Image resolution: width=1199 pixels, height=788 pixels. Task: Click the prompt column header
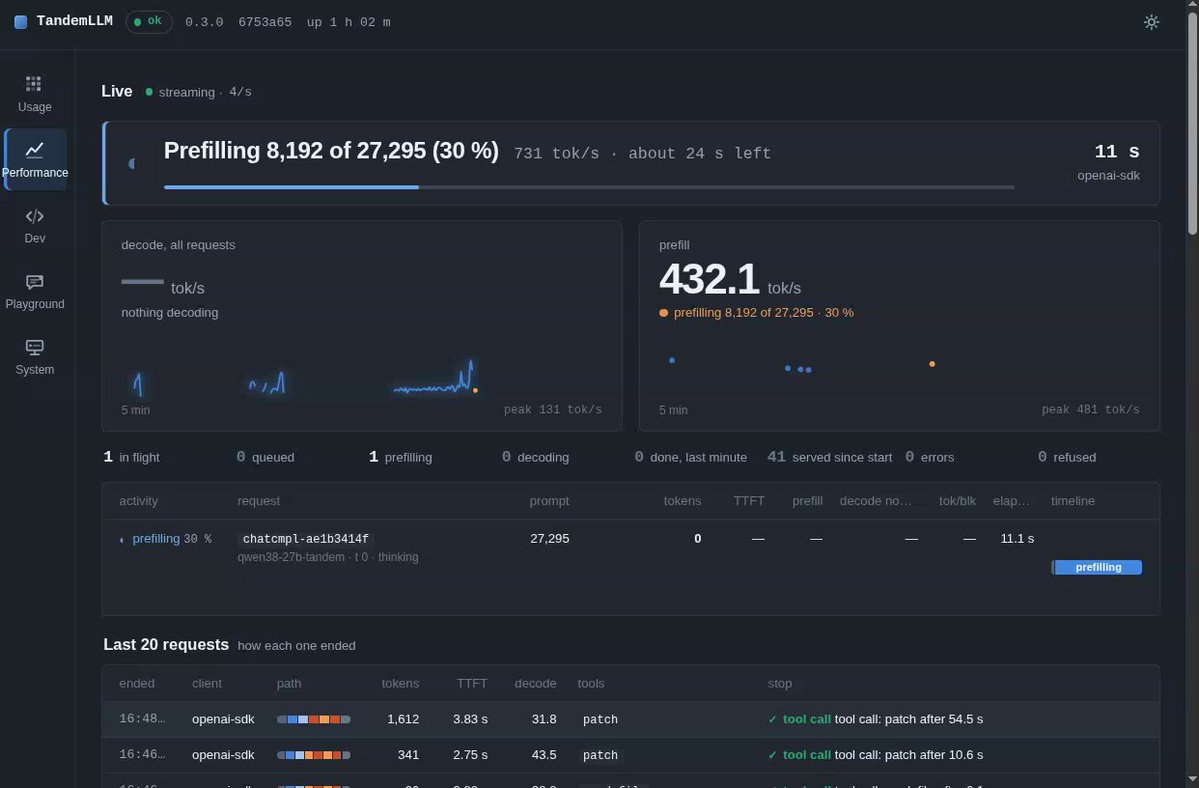click(x=549, y=501)
